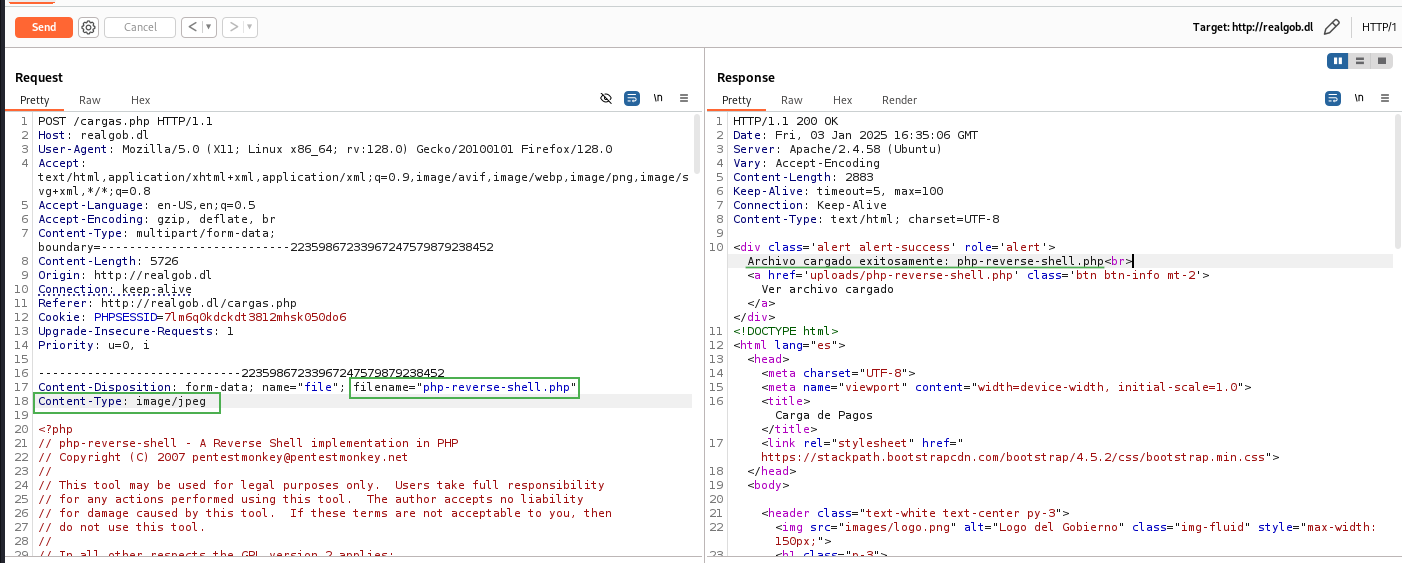This screenshot has width=1402, height=563.
Task: Click the Referer header line
Action: coord(167,303)
